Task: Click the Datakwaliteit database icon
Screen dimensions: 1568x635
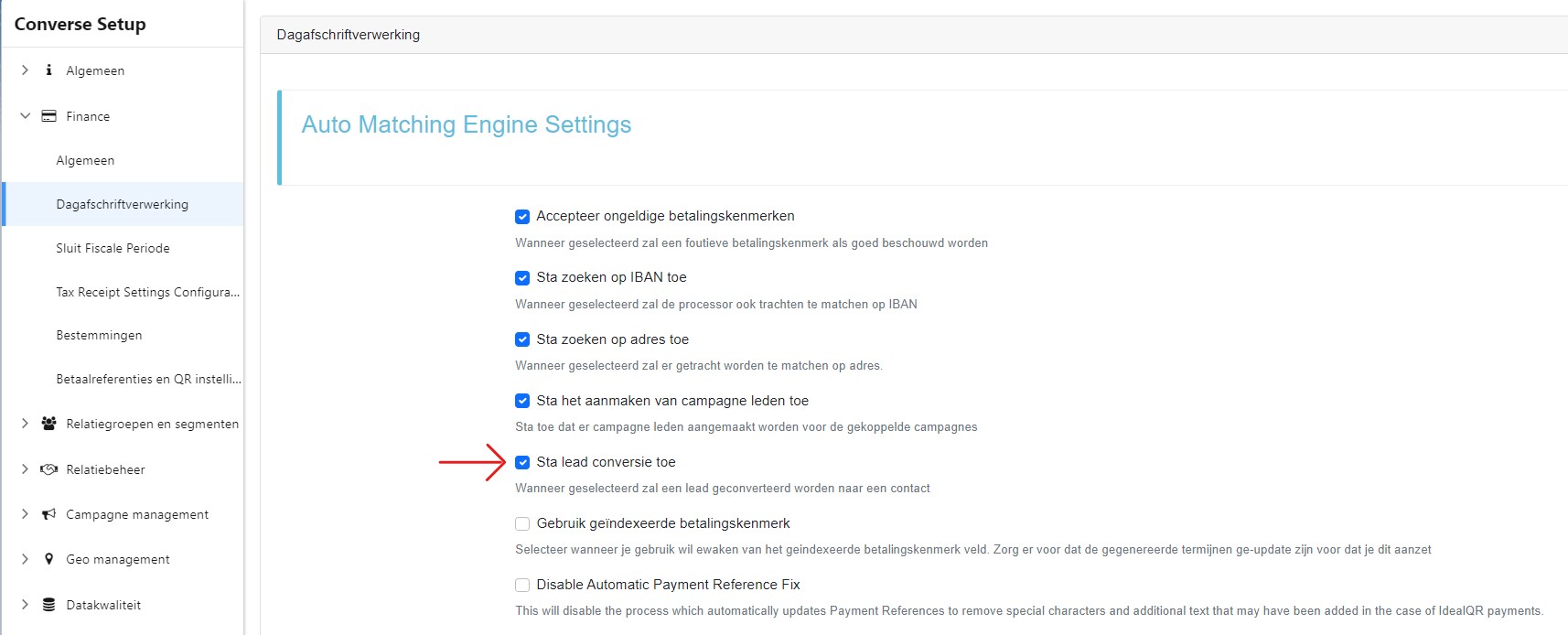Action: [49, 605]
